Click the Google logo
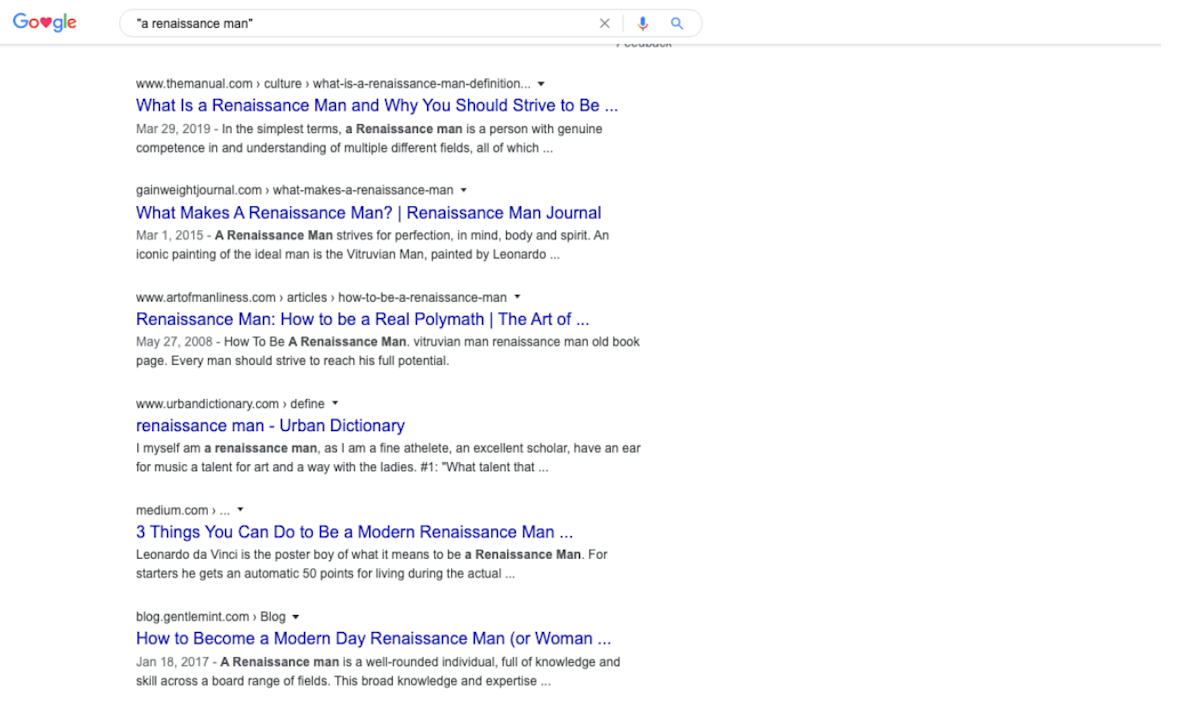This screenshot has width=1200, height=708. click(x=45, y=23)
